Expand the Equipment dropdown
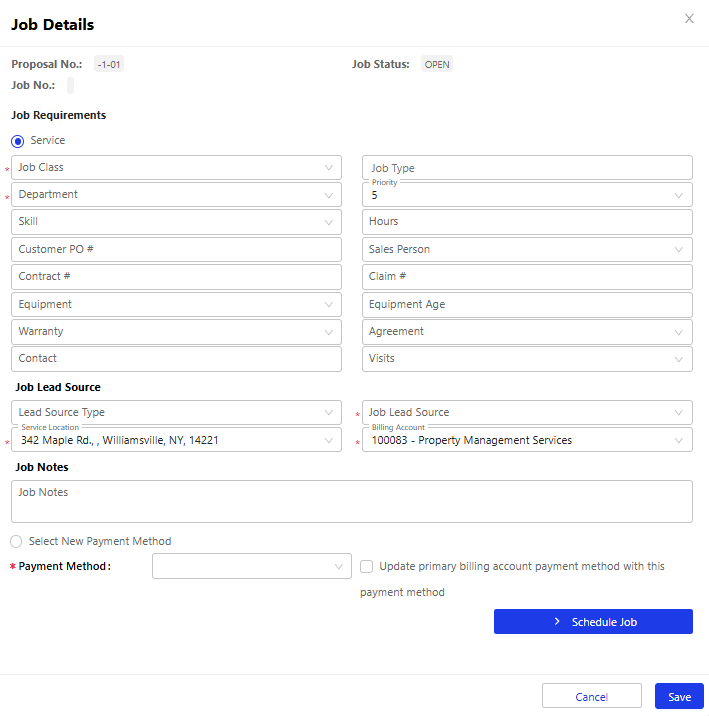Screen dimensions: 709x716 click(176, 305)
